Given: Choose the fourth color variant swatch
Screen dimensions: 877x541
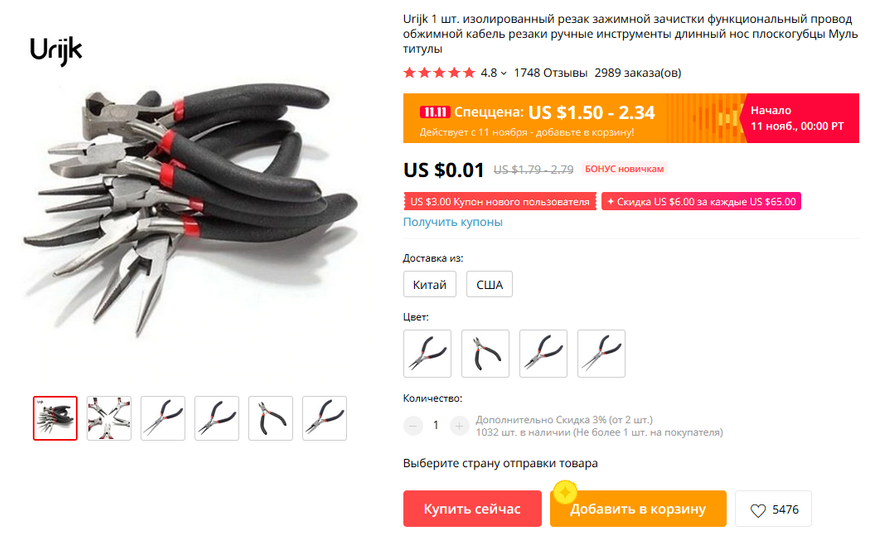Looking at the screenshot, I should [601, 354].
